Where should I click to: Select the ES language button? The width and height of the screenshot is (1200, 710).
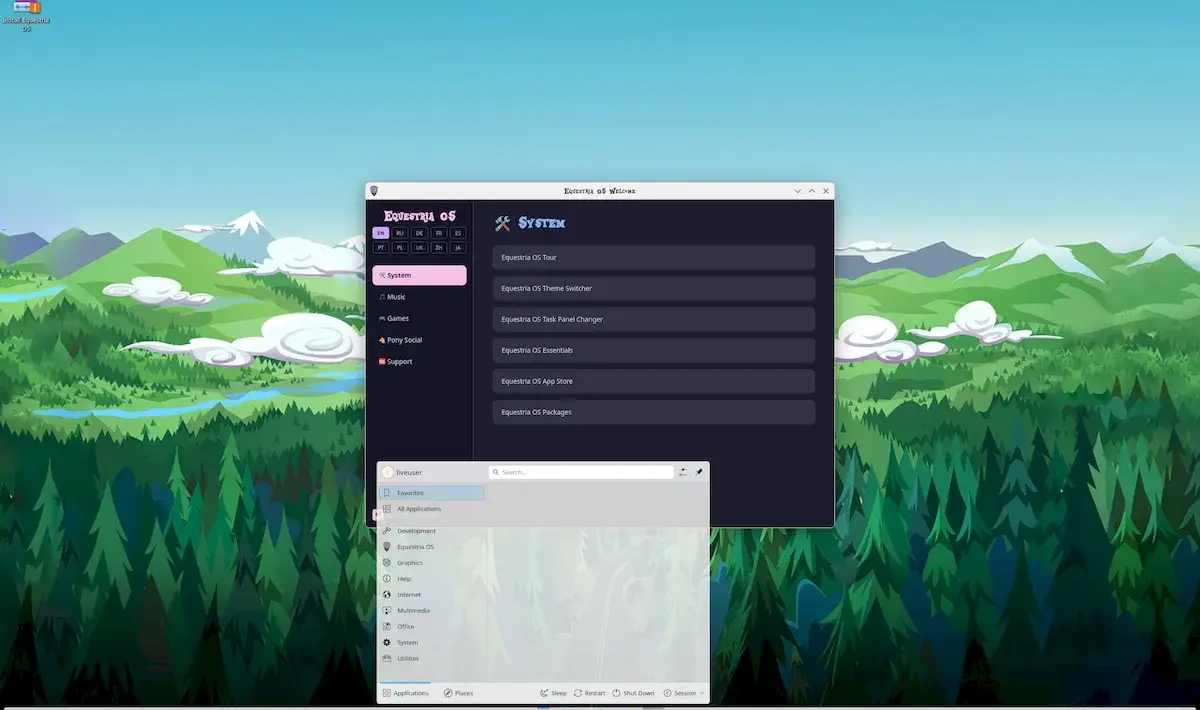click(x=458, y=233)
